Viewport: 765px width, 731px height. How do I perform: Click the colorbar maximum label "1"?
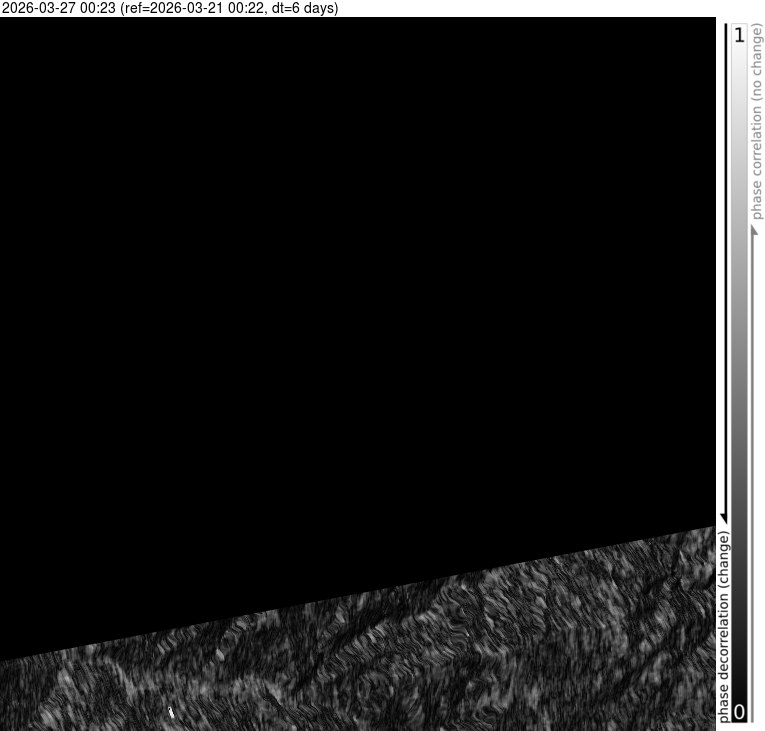coord(739,36)
